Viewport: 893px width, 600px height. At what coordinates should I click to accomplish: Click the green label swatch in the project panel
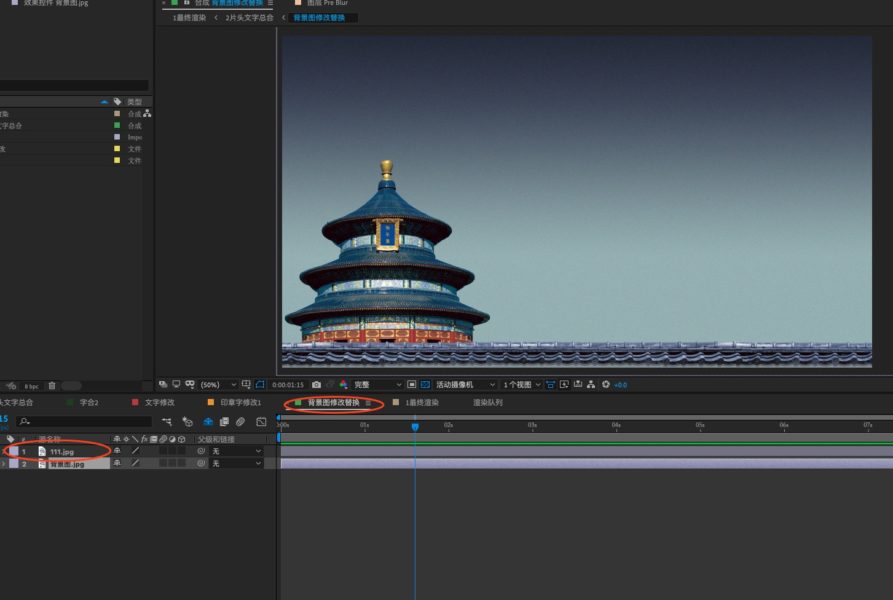(x=117, y=125)
